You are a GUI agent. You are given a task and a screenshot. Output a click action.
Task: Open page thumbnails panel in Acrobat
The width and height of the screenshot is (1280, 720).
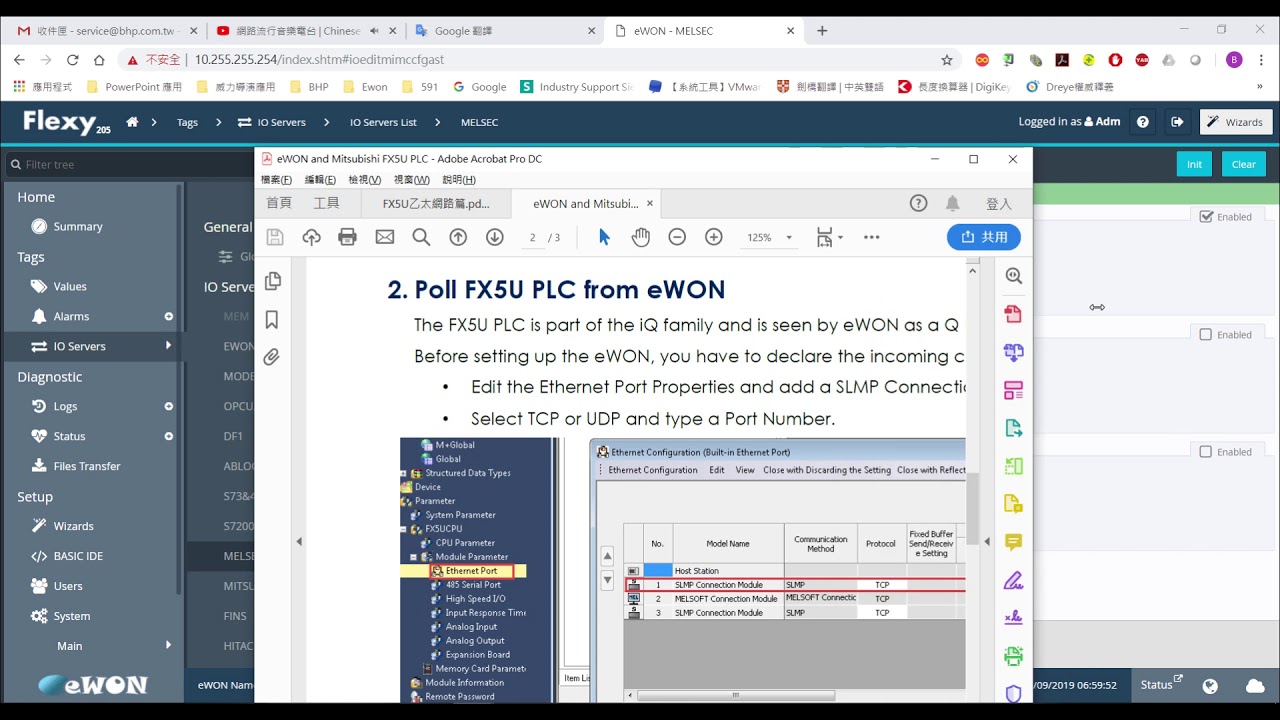pyautogui.click(x=271, y=281)
